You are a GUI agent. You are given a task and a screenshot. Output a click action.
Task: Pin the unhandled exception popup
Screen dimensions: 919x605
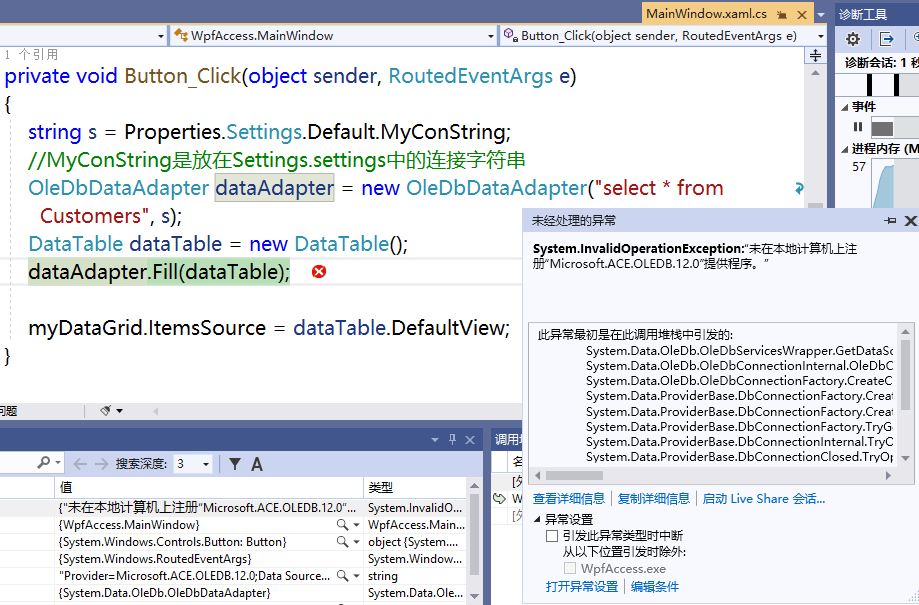[890, 221]
